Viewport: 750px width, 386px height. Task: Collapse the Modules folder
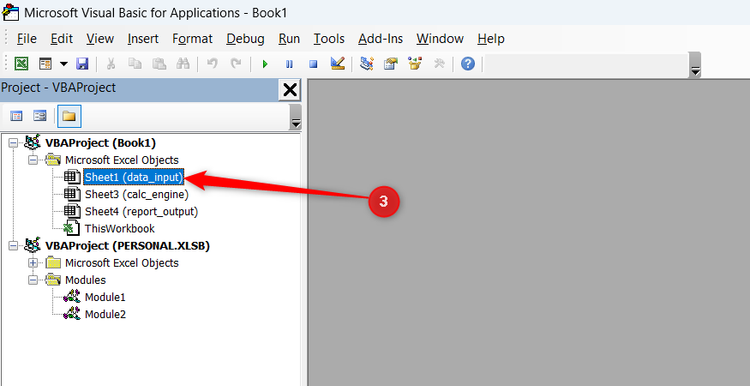pos(33,280)
